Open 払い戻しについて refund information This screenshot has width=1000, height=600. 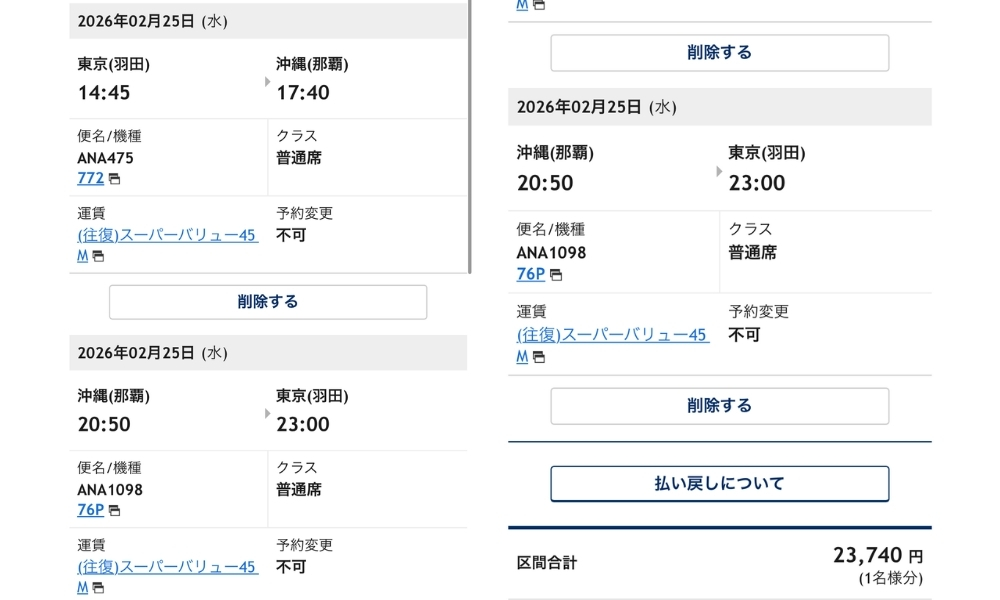(719, 483)
